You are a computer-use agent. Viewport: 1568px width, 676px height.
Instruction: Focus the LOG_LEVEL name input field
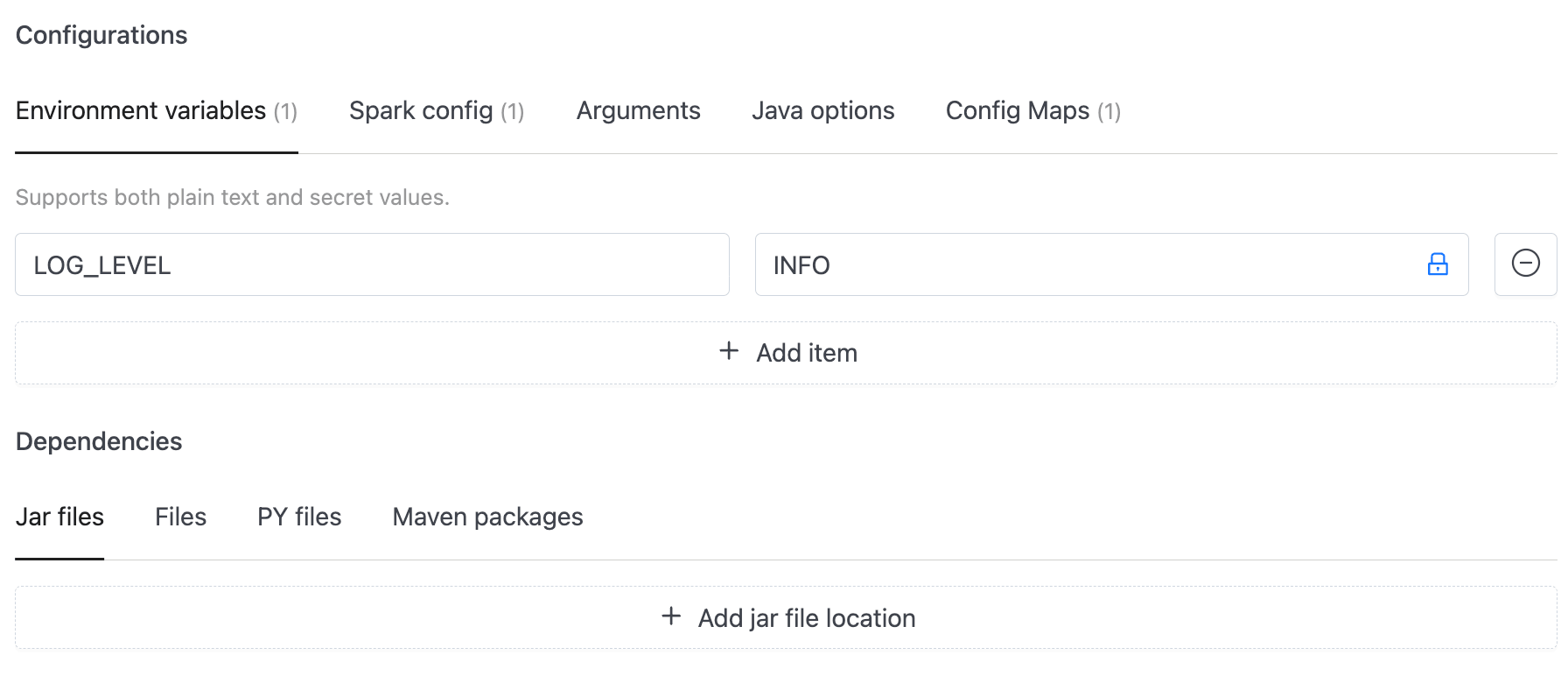coord(372,264)
